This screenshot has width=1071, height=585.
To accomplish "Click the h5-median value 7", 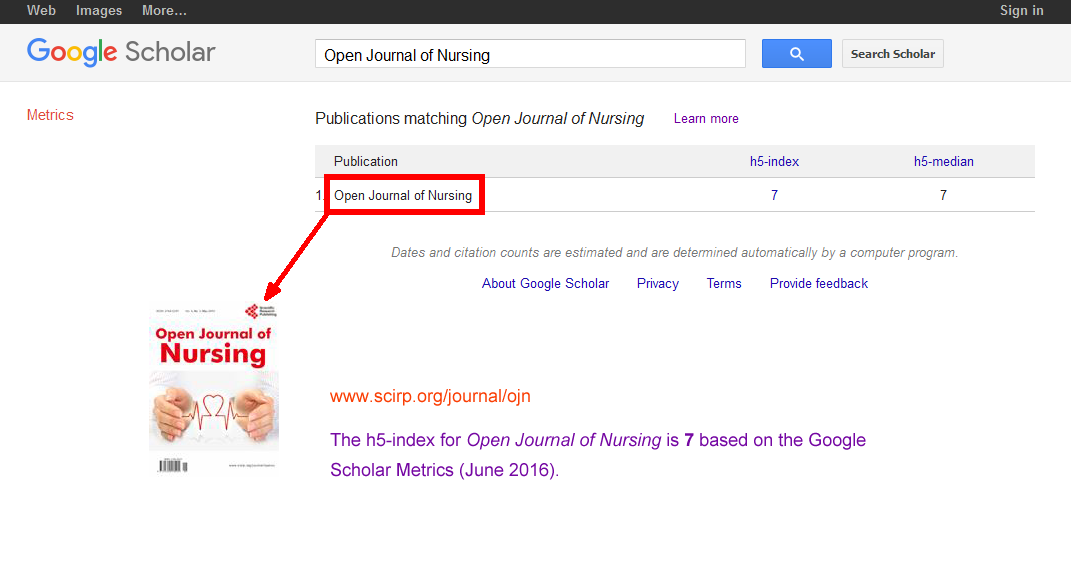I will click(x=943, y=195).
